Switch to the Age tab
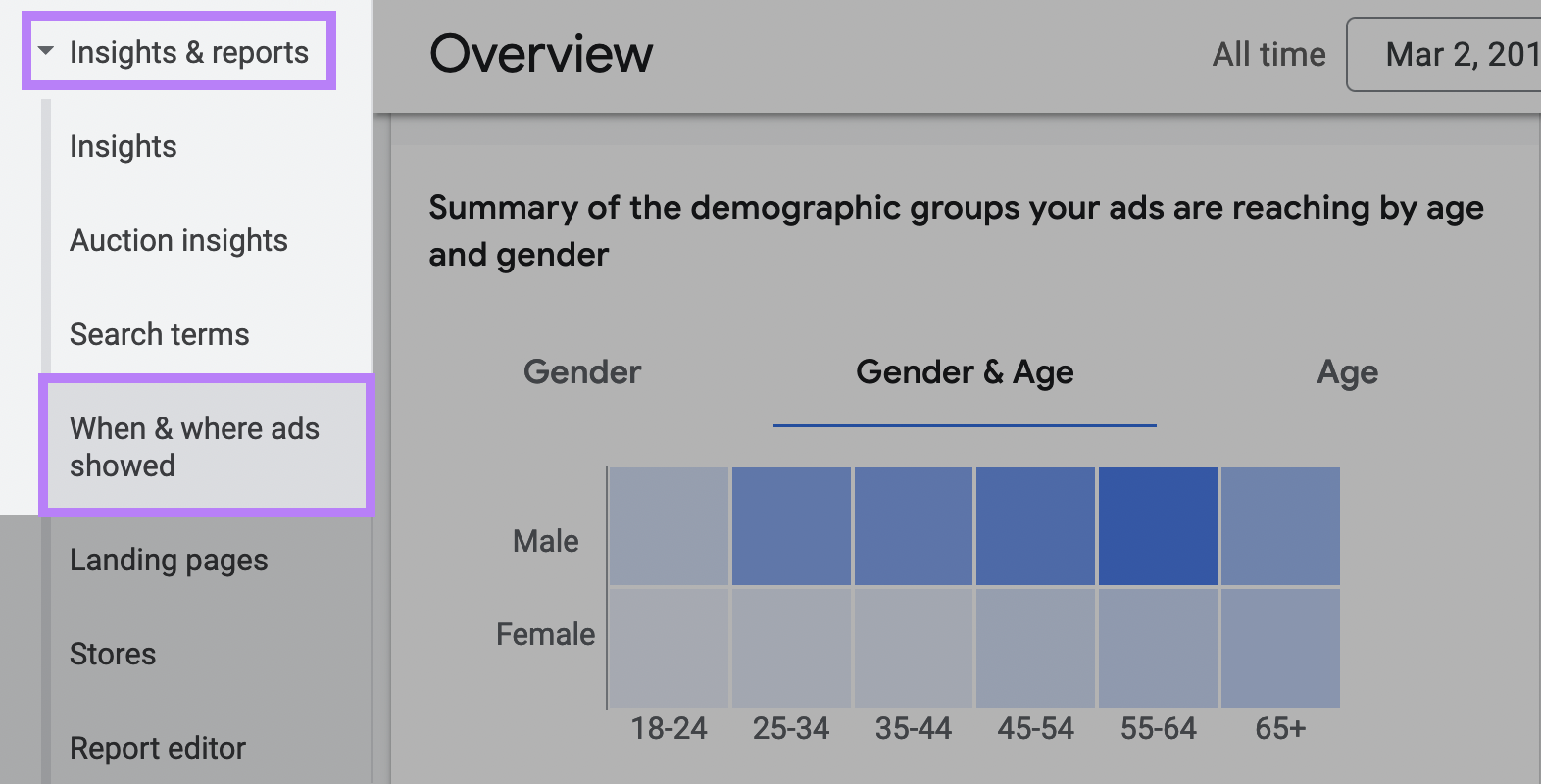This screenshot has height=784, width=1541. (1347, 372)
